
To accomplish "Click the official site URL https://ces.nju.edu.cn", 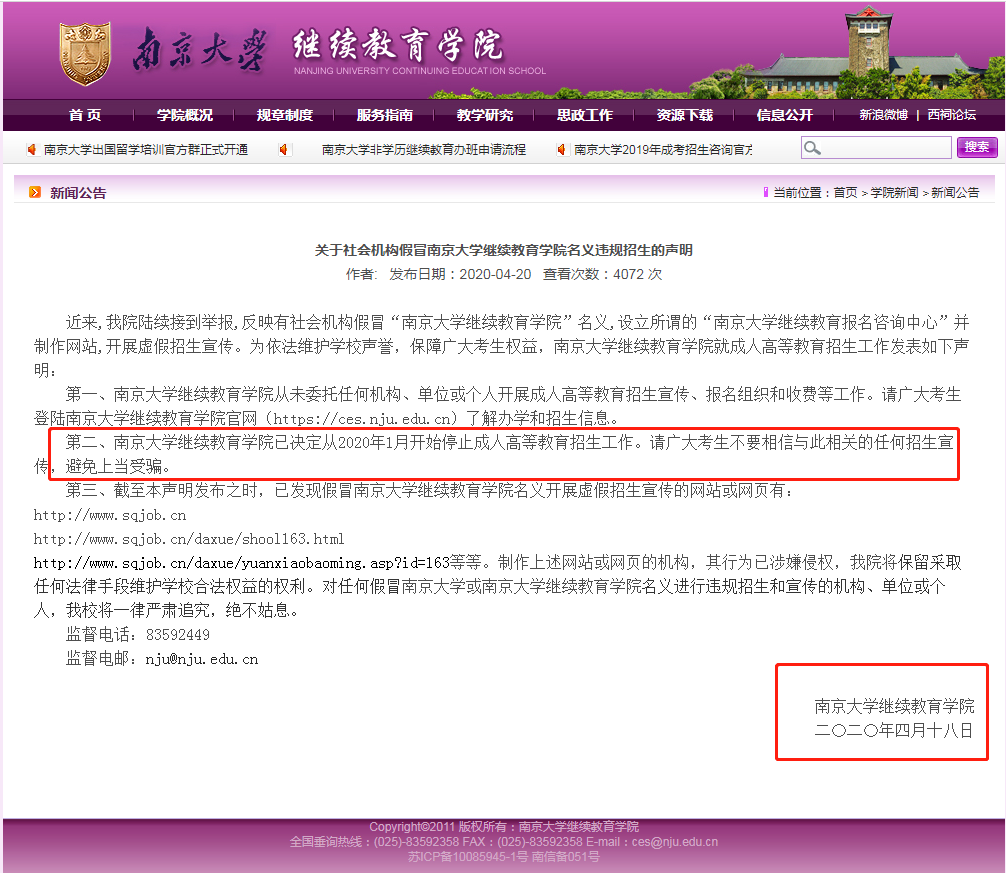I will 361,419.
